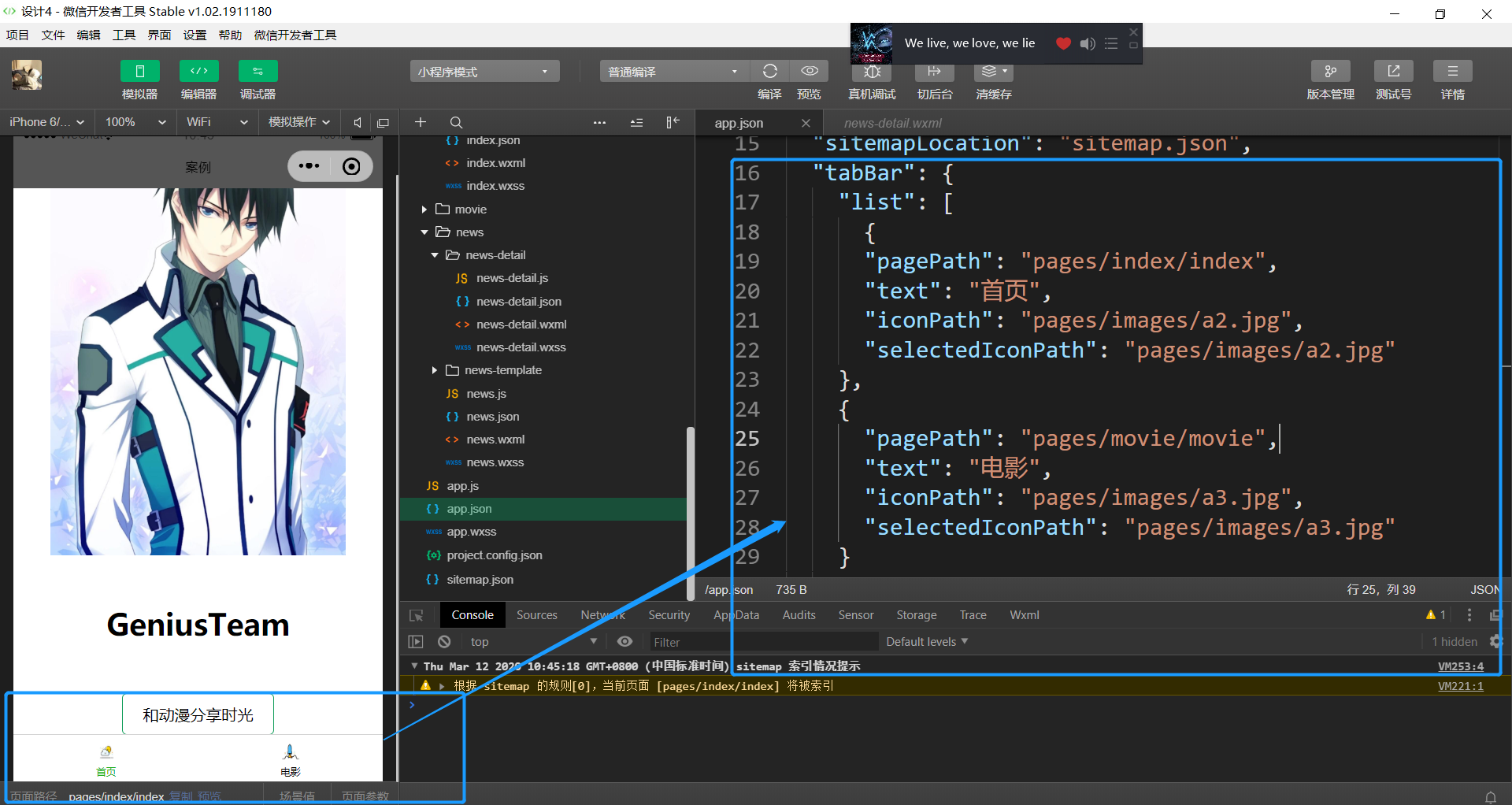The width and height of the screenshot is (1512, 805).
Task: Click the collapse all folders icon
Action: 636,122
